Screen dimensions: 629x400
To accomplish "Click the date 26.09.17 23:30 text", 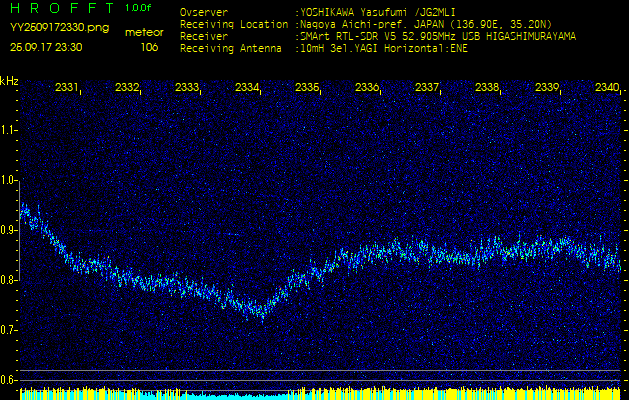I will pos(46,47).
